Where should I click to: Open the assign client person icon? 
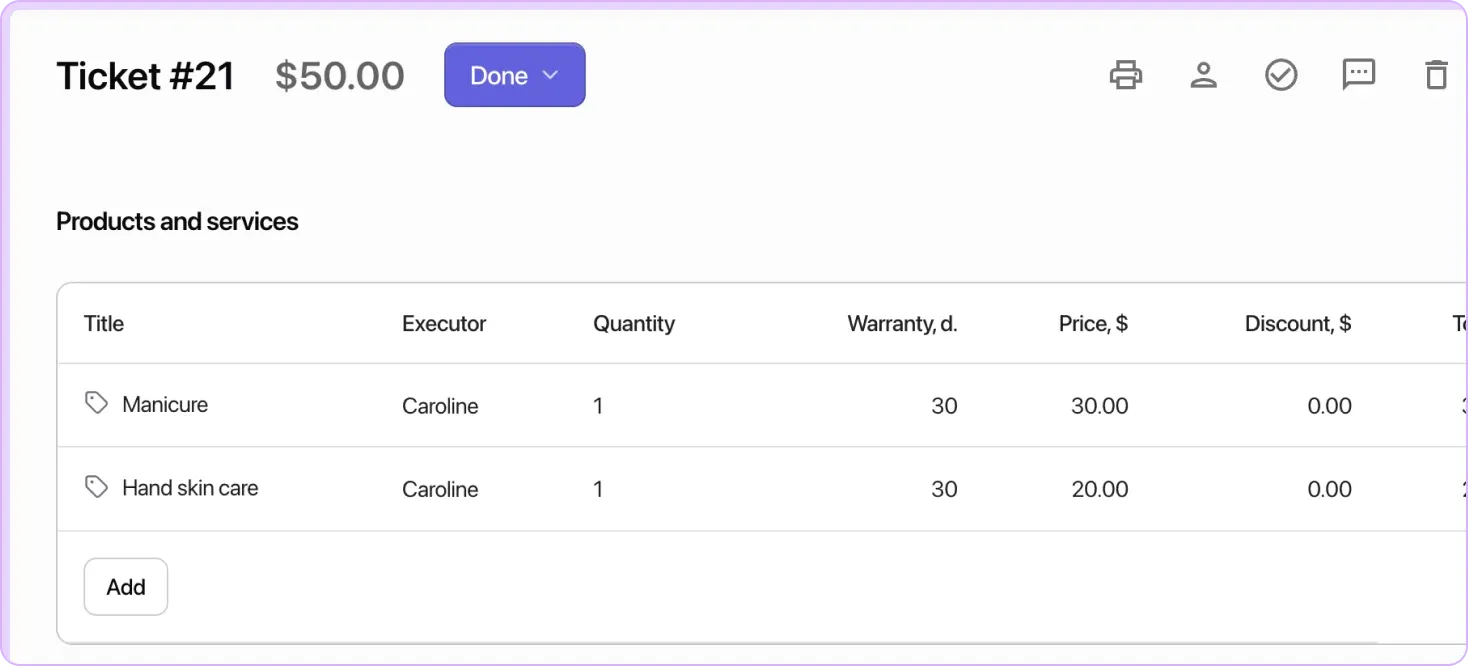pos(1204,74)
